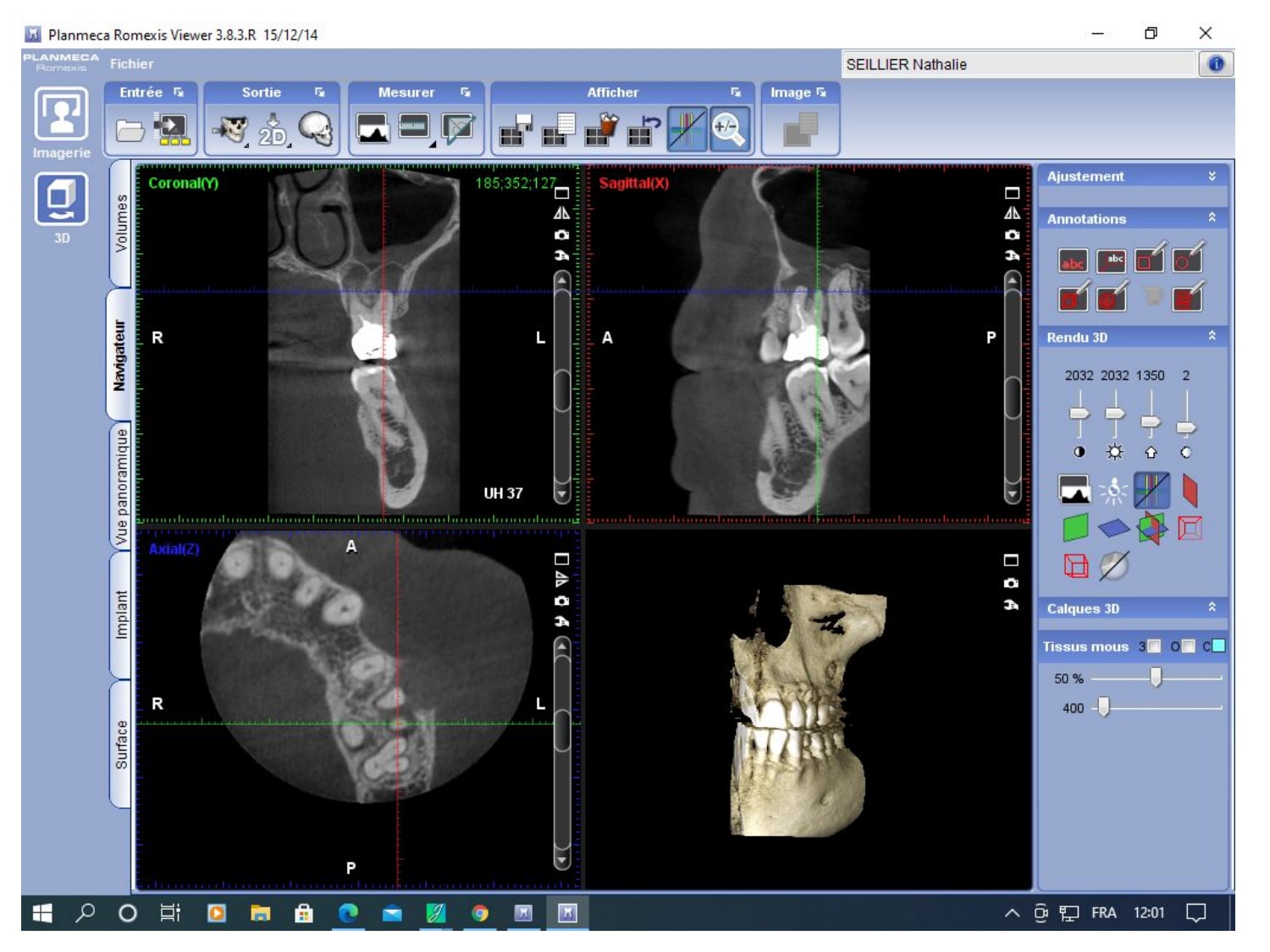Screen dimensions: 1270x952
Task: Click the zoom +/- magnifier tool
Action: [728, 129]
